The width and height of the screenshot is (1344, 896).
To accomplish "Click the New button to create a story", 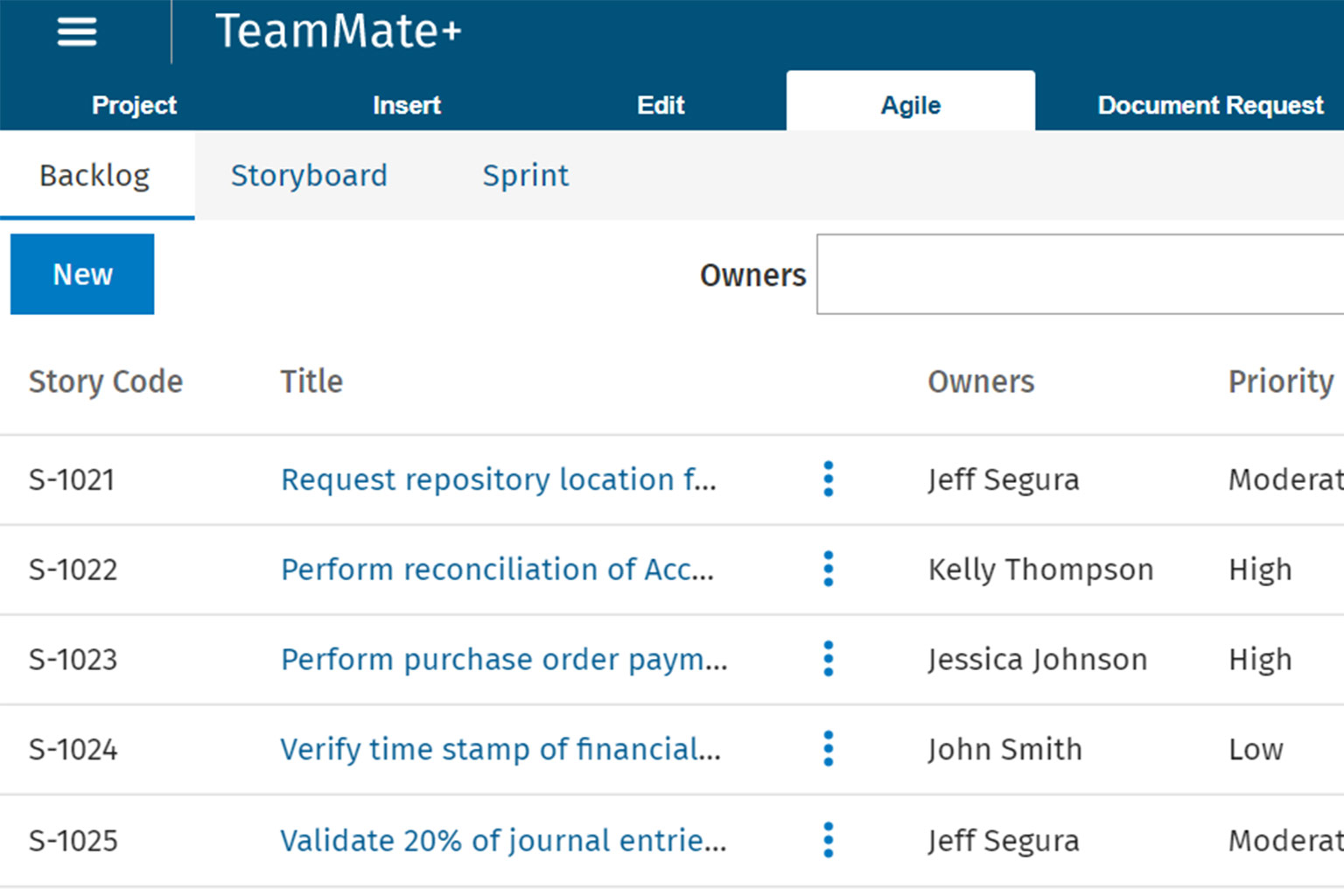I will point(82,274).
